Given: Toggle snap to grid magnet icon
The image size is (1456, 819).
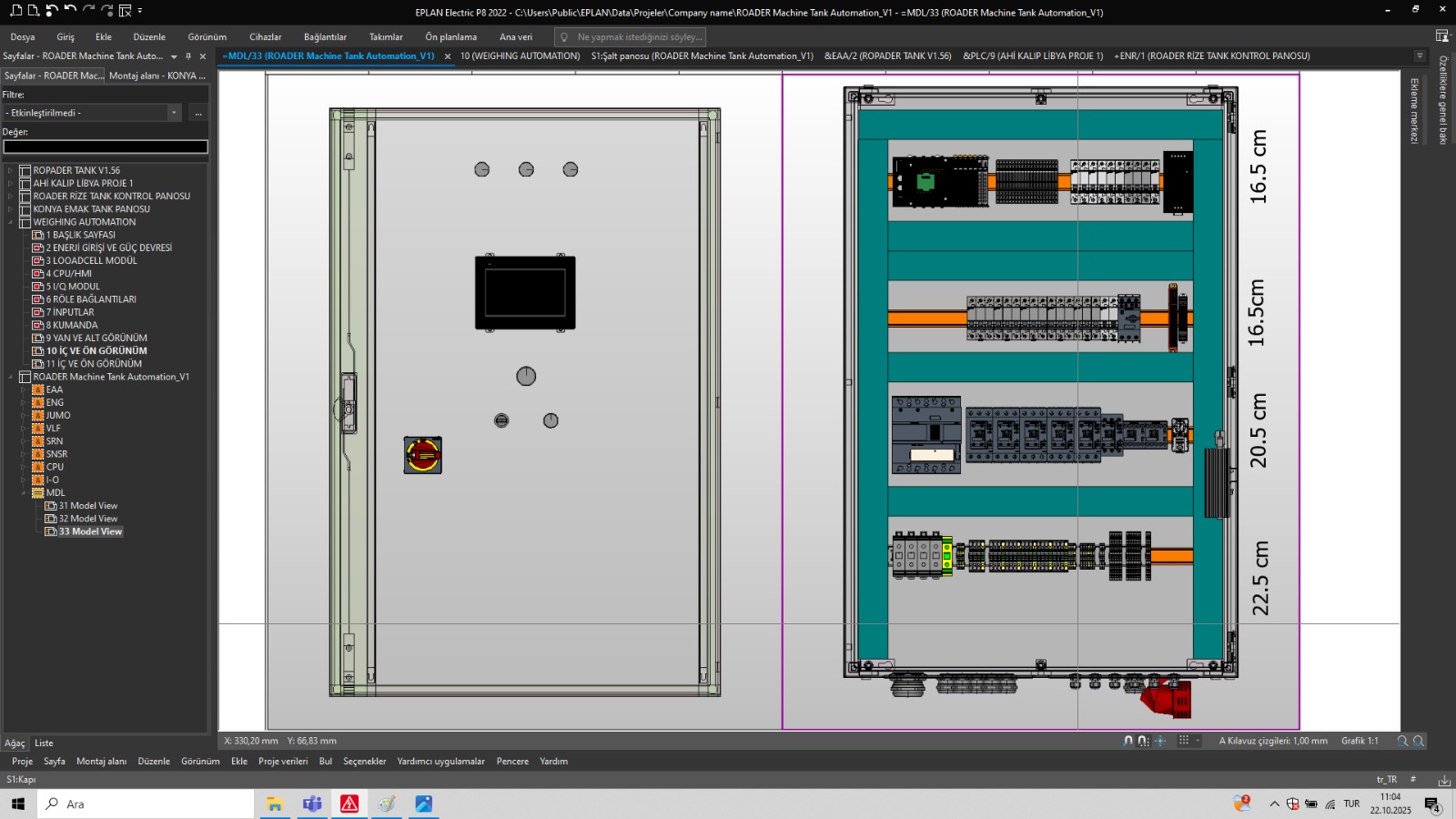Looking at the screenshot, I should coord(1143,741).
